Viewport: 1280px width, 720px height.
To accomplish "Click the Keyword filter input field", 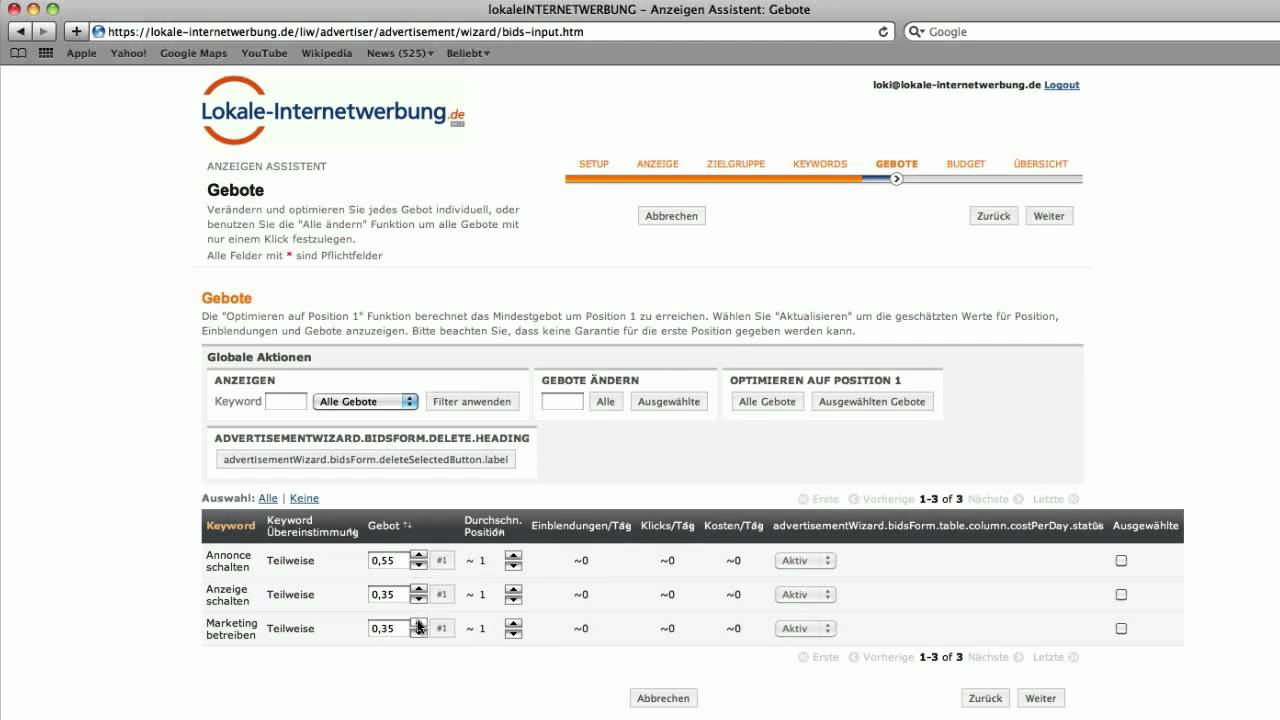I will tap(286, 402).
